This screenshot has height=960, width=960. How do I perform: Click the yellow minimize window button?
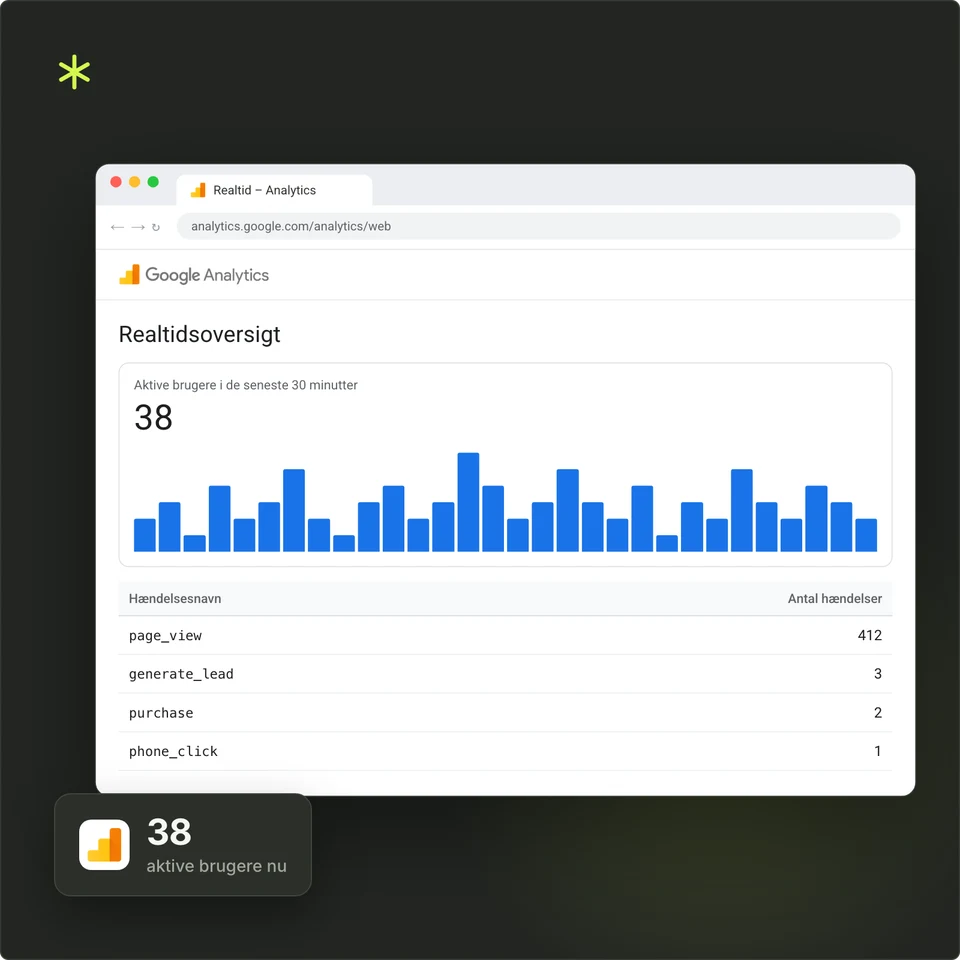click(x=135, y=182)
